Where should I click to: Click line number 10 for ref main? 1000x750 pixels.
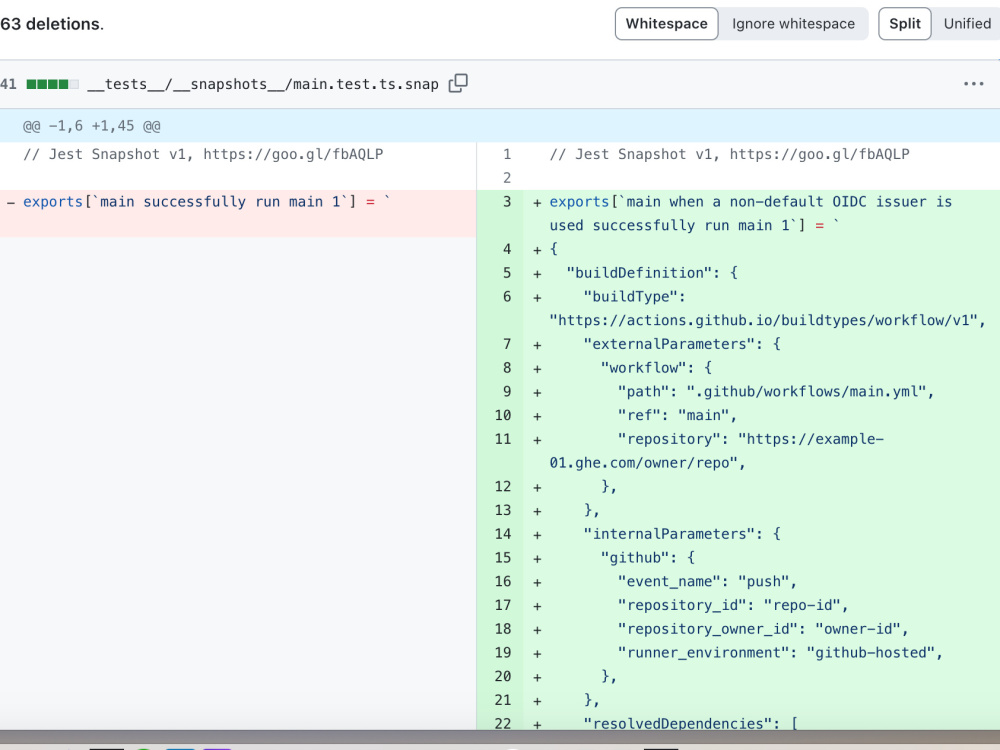tap(503, 415)
